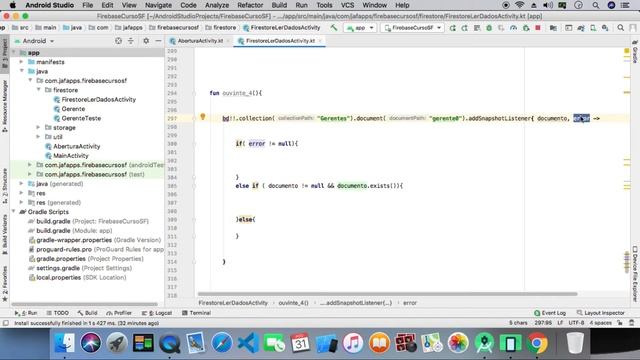Click the Collapse All icon in the Project panel
This screenshot has height=360, width=640.
(x=131, y=41)
